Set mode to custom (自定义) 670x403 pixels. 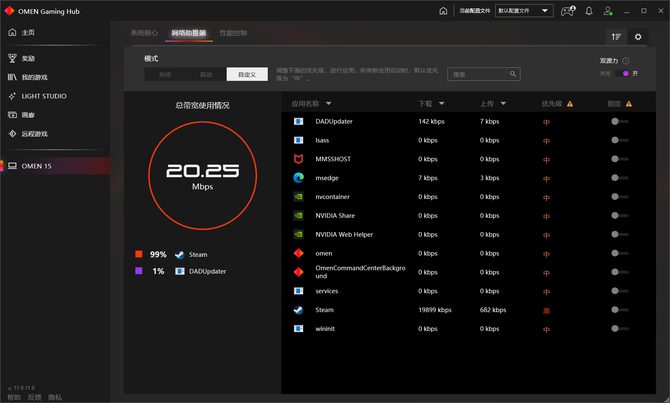point(247,74)
